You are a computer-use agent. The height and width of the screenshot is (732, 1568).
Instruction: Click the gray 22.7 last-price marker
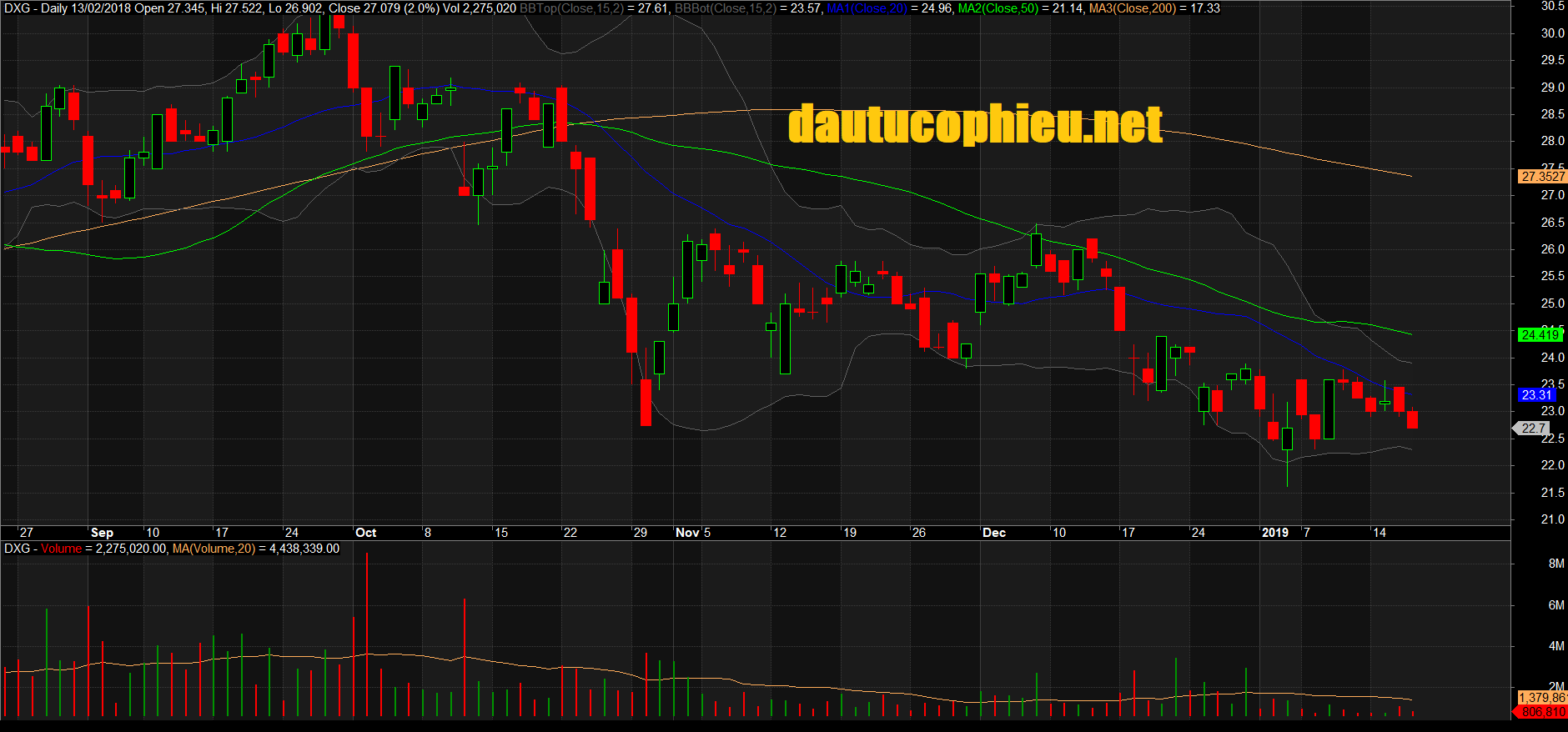pos(1533,429)
